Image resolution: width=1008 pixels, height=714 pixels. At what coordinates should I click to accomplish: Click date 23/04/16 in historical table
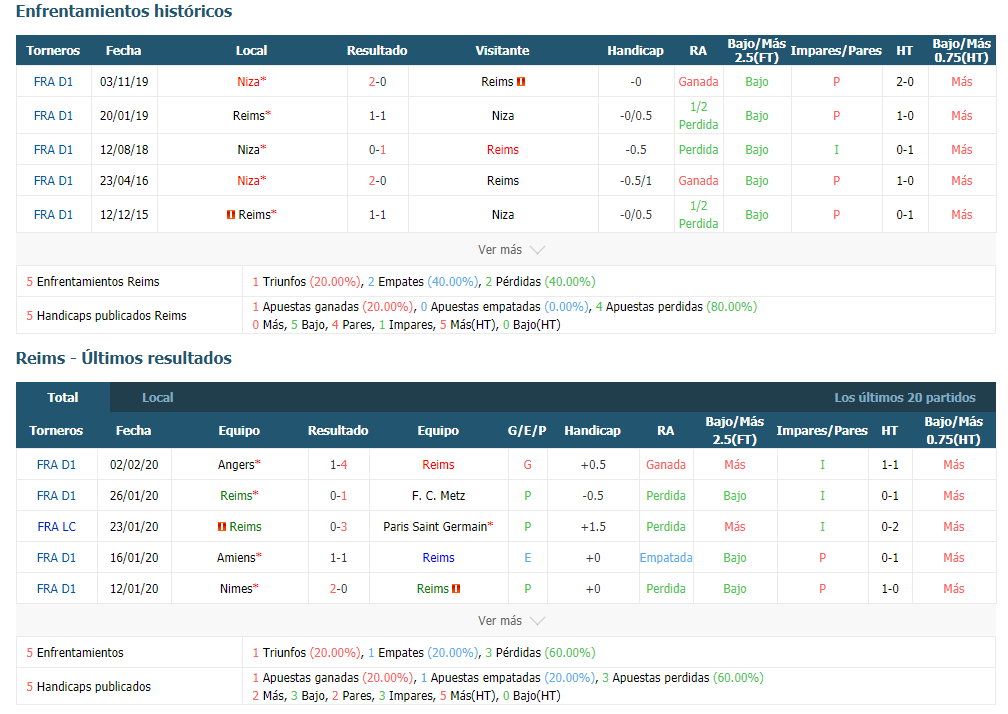tap(124, 181)
